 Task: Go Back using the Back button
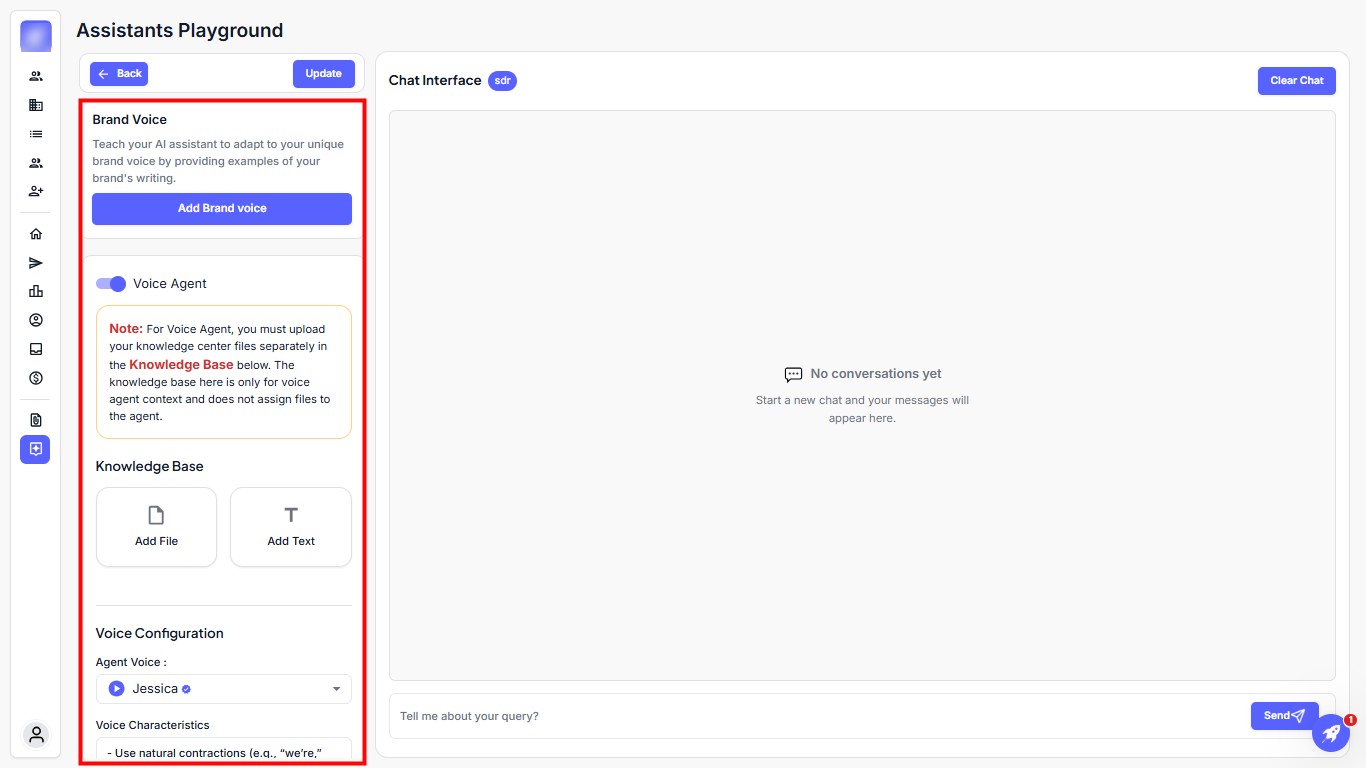point(119,74)
